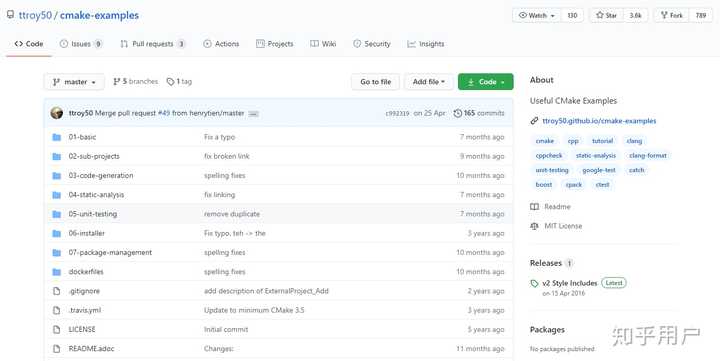The width and height of the screenshot is (720, 361).
Task: Click the 04-static-analysis folder icon
Action: tap(56, 195)
